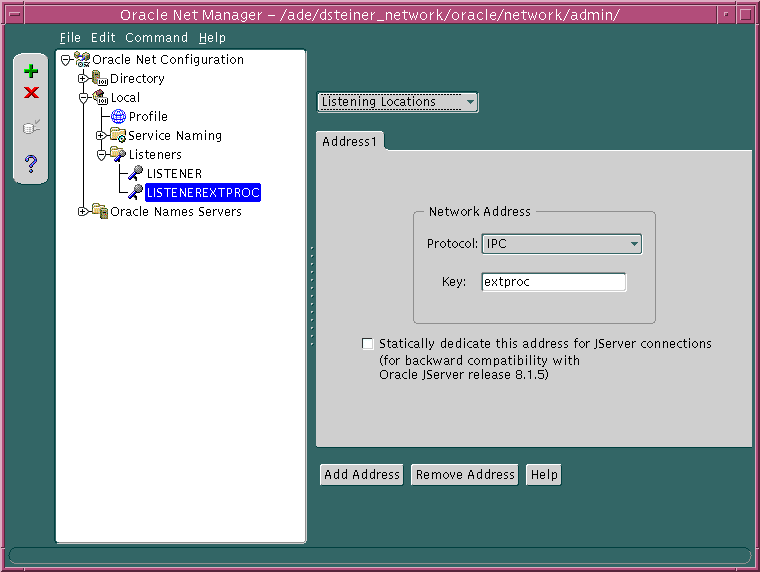
Task: Select the Listeners tree label
Action: [x=155, y=154]
